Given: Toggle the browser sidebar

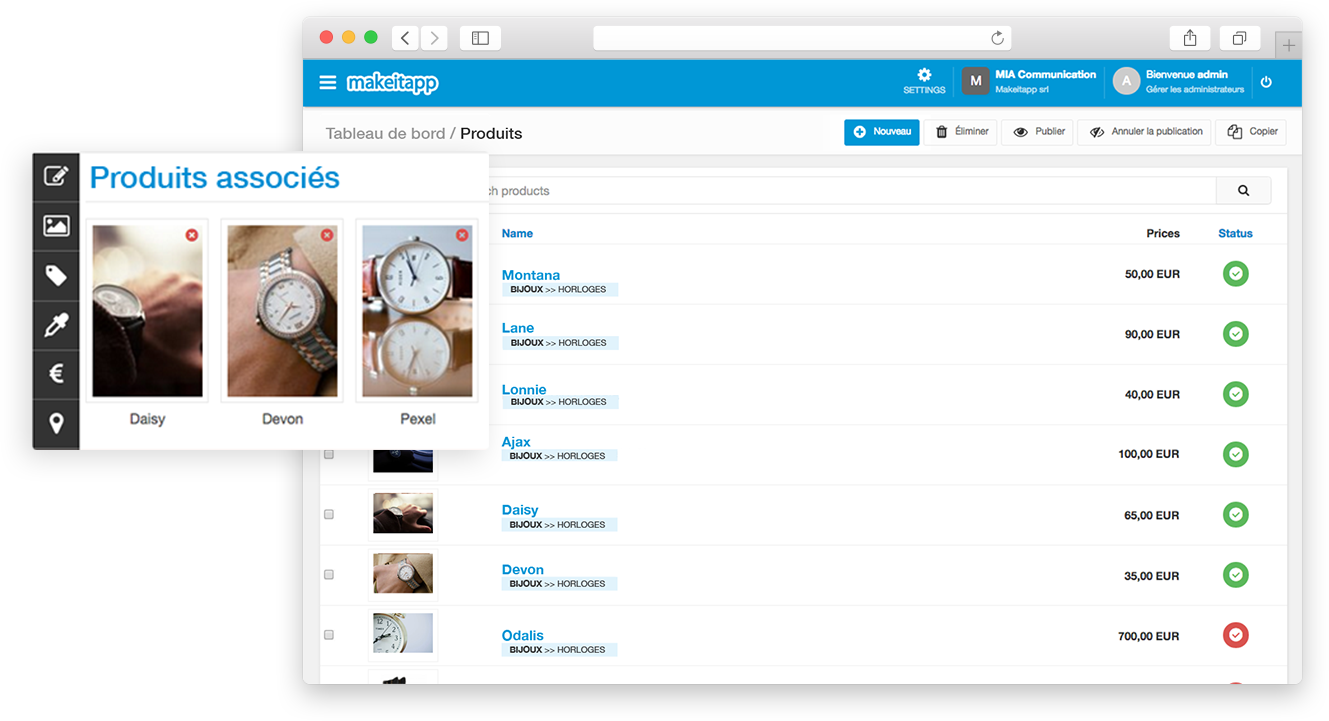Looking at the screenshot, I should [480, 38].
